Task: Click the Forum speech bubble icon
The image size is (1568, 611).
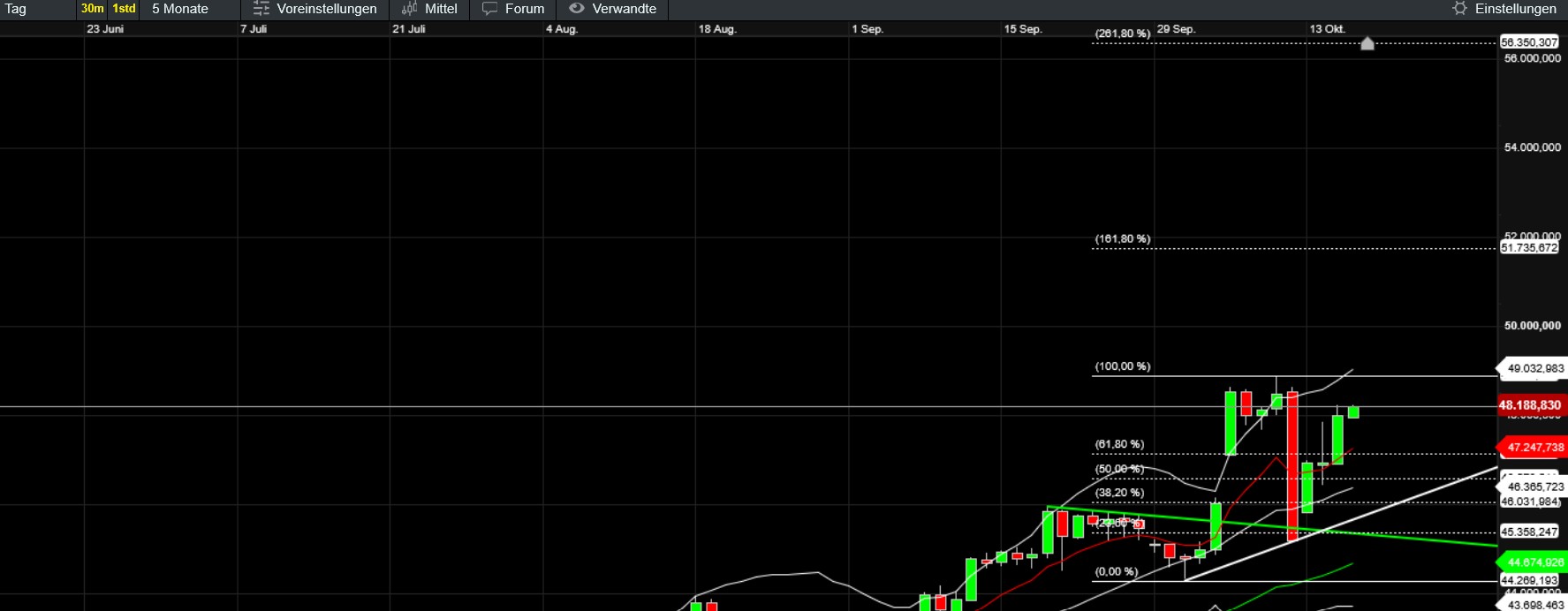Action: coord(489,9)
